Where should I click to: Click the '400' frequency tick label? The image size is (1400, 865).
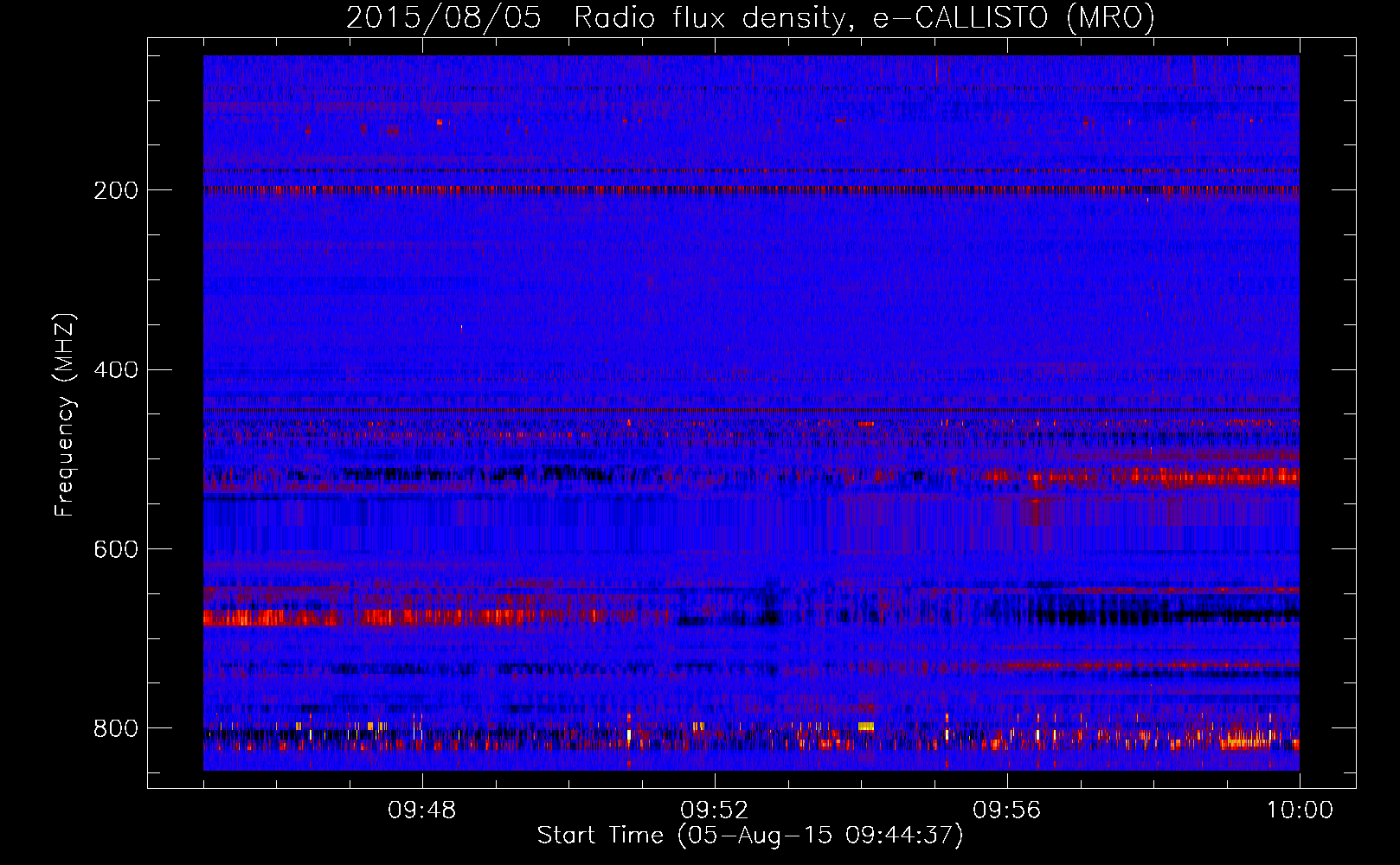116,370
